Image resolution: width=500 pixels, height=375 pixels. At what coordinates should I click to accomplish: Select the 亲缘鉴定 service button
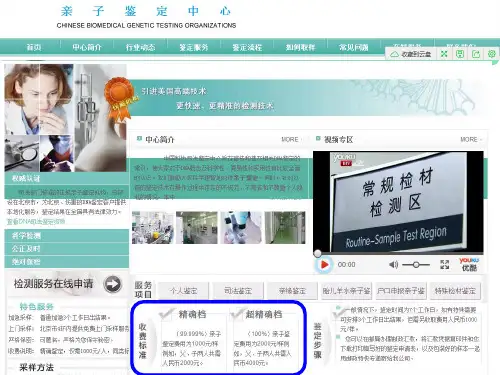point(292,291)
